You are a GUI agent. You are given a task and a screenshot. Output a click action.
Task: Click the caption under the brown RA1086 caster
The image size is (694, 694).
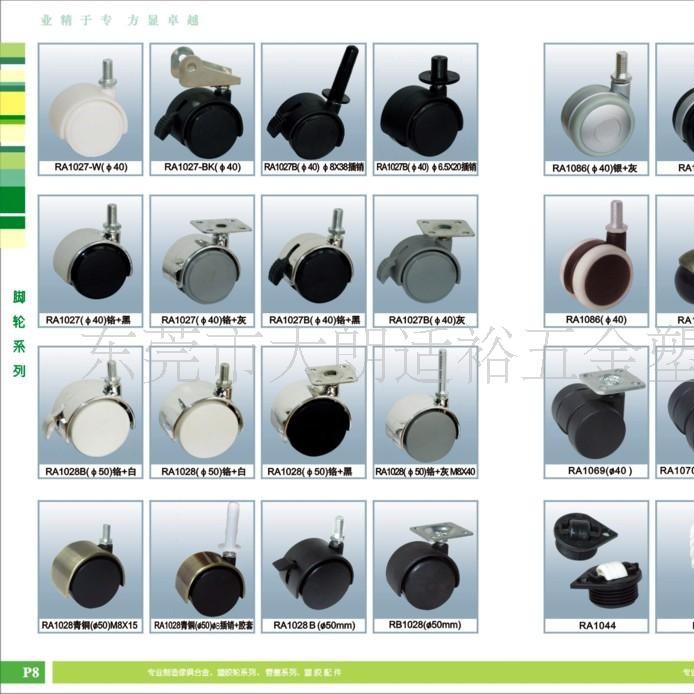[596, 320]
